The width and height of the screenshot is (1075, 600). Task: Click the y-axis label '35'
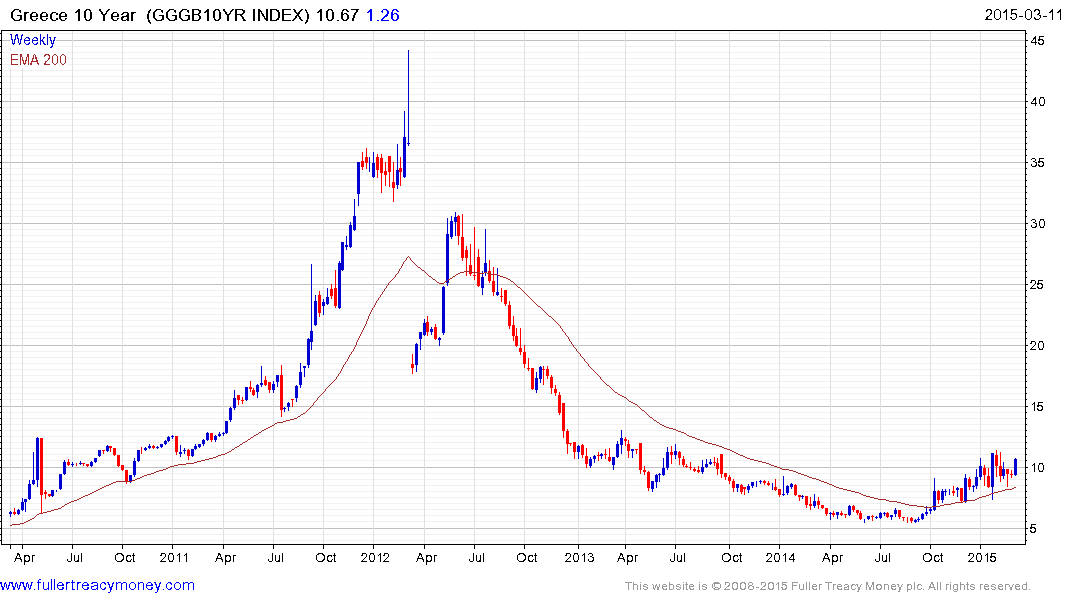pyautogui.click(x=1037, y=163)
